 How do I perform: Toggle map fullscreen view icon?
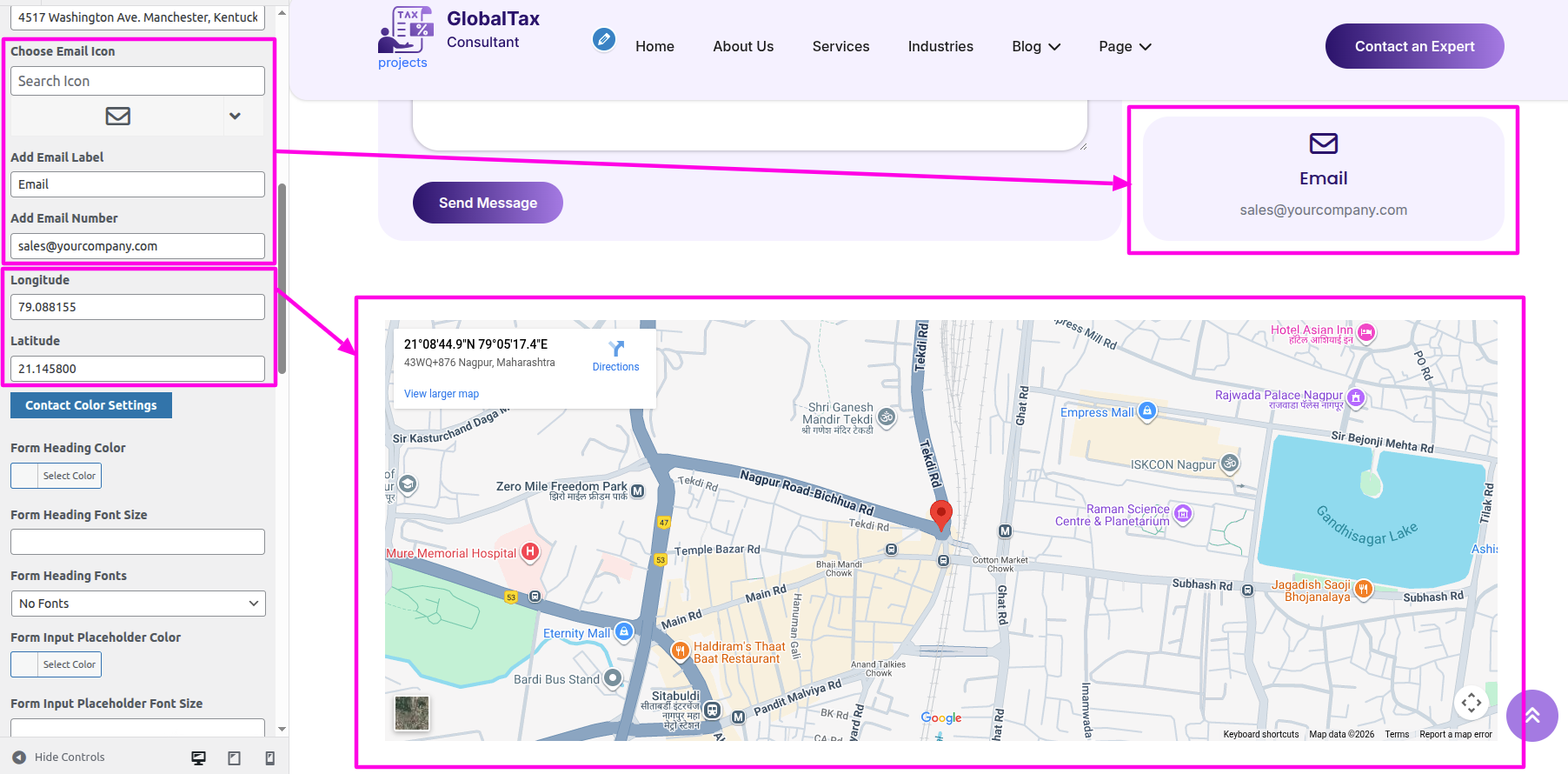coord(1471,703)
